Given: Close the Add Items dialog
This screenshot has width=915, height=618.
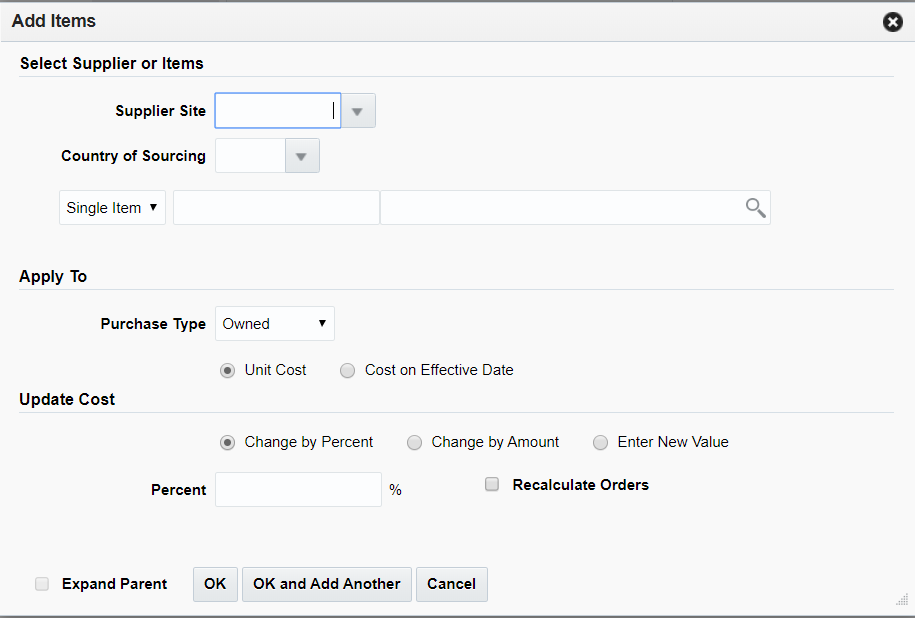Looking at the screenshot, I should (x=892, y=21).
